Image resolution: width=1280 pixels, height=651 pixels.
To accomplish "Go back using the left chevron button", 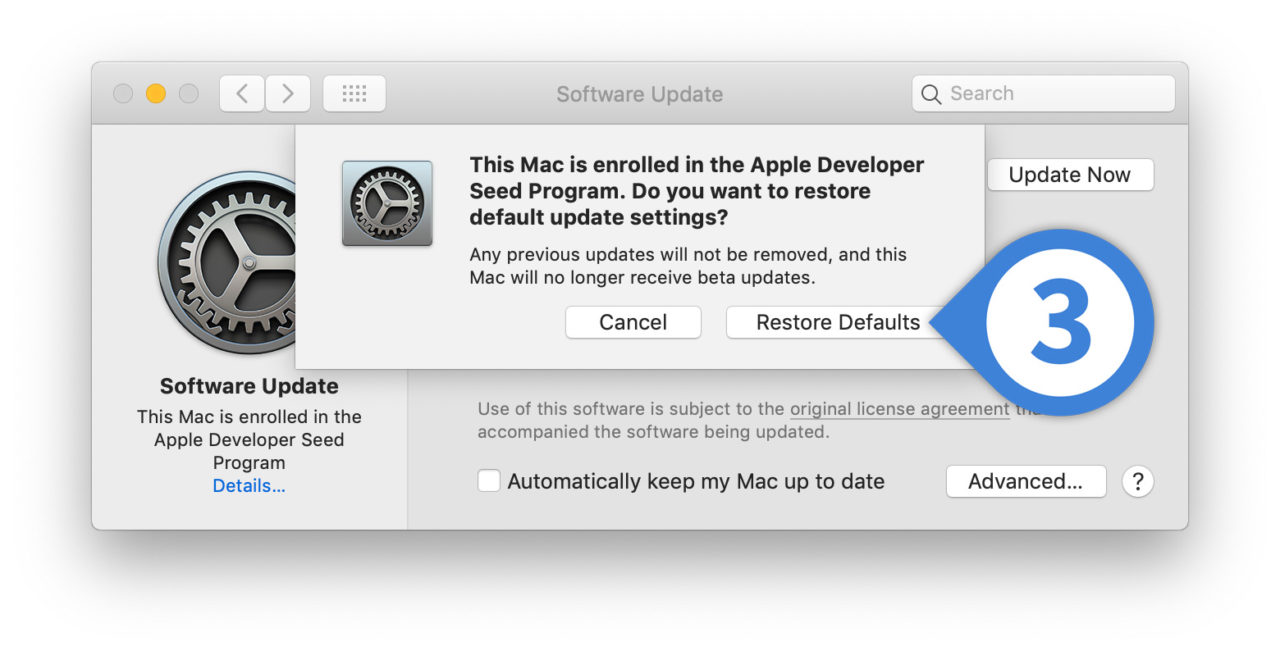I will [242, 94].
